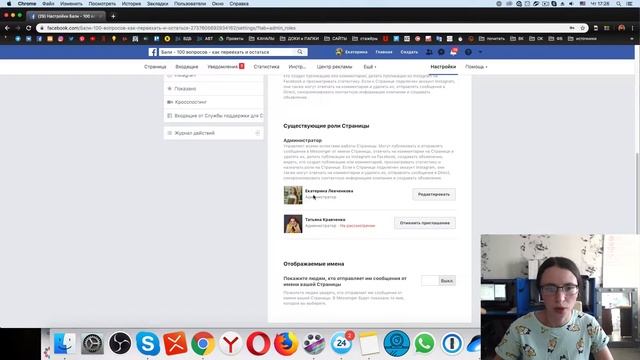
Task: Launch OBS from the dock
Action: point(120,343)
